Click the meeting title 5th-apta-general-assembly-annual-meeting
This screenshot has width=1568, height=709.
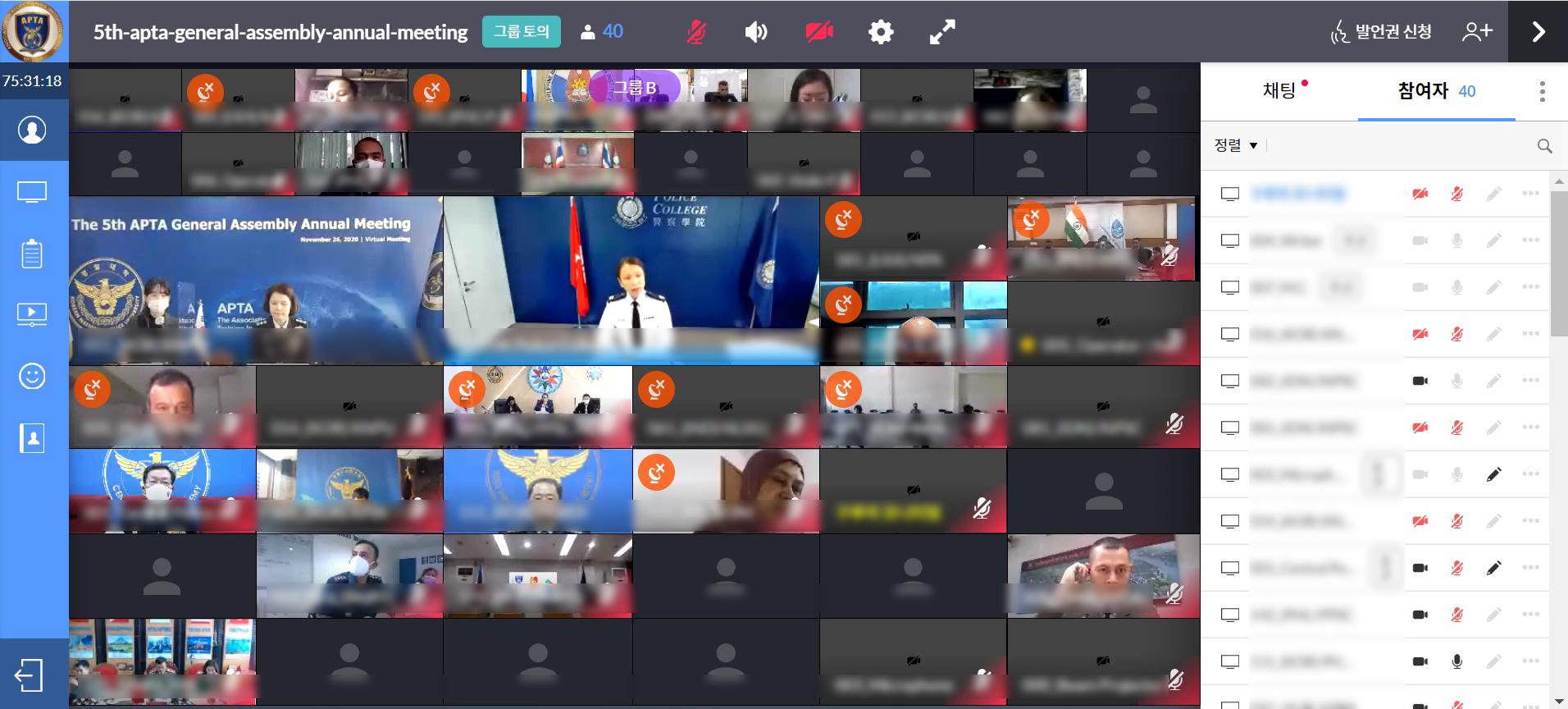coord(280,32)
